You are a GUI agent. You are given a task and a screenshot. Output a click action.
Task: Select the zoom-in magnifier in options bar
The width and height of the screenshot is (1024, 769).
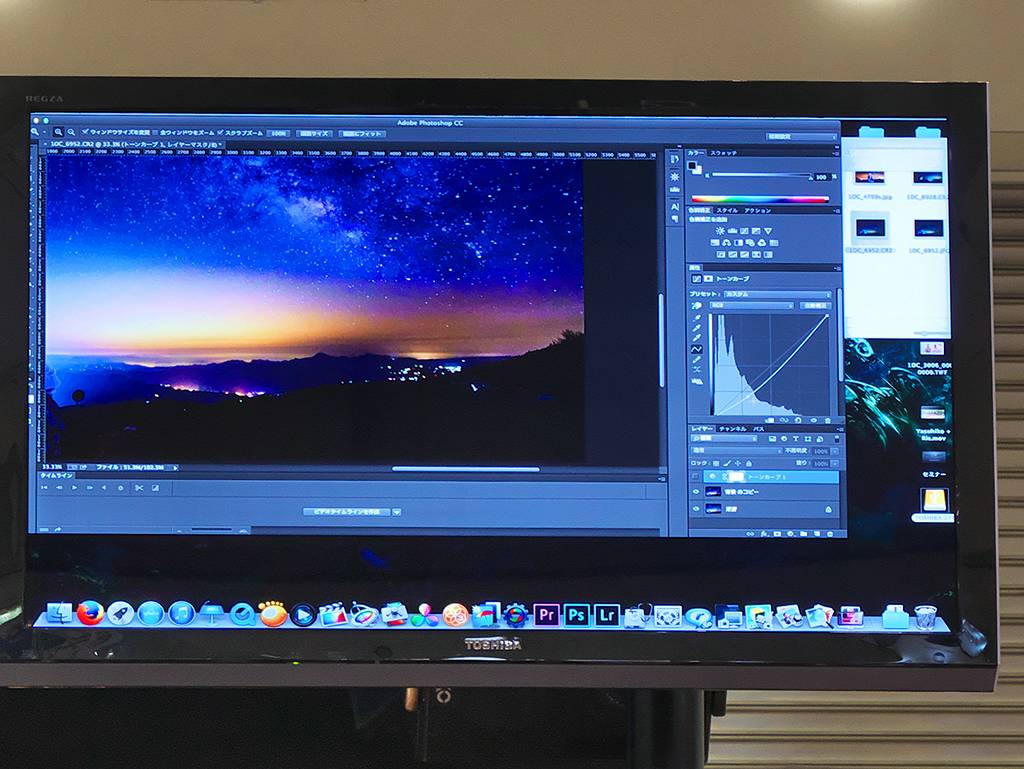58,133
